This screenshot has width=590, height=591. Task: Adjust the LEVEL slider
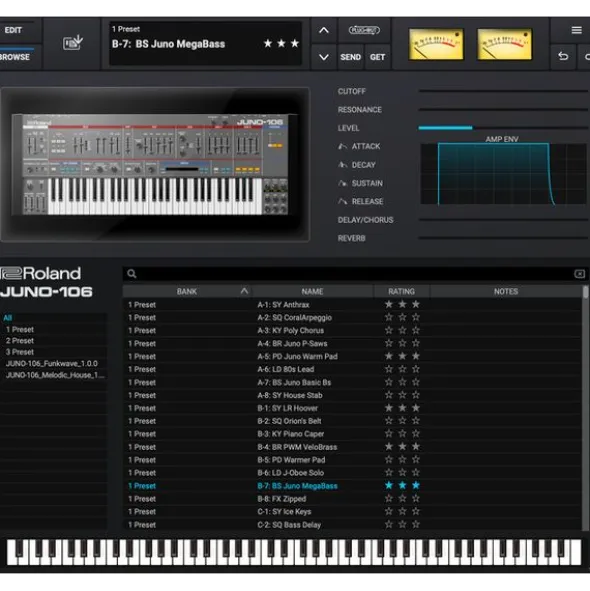pyautogui.click(x=503, y=128)
